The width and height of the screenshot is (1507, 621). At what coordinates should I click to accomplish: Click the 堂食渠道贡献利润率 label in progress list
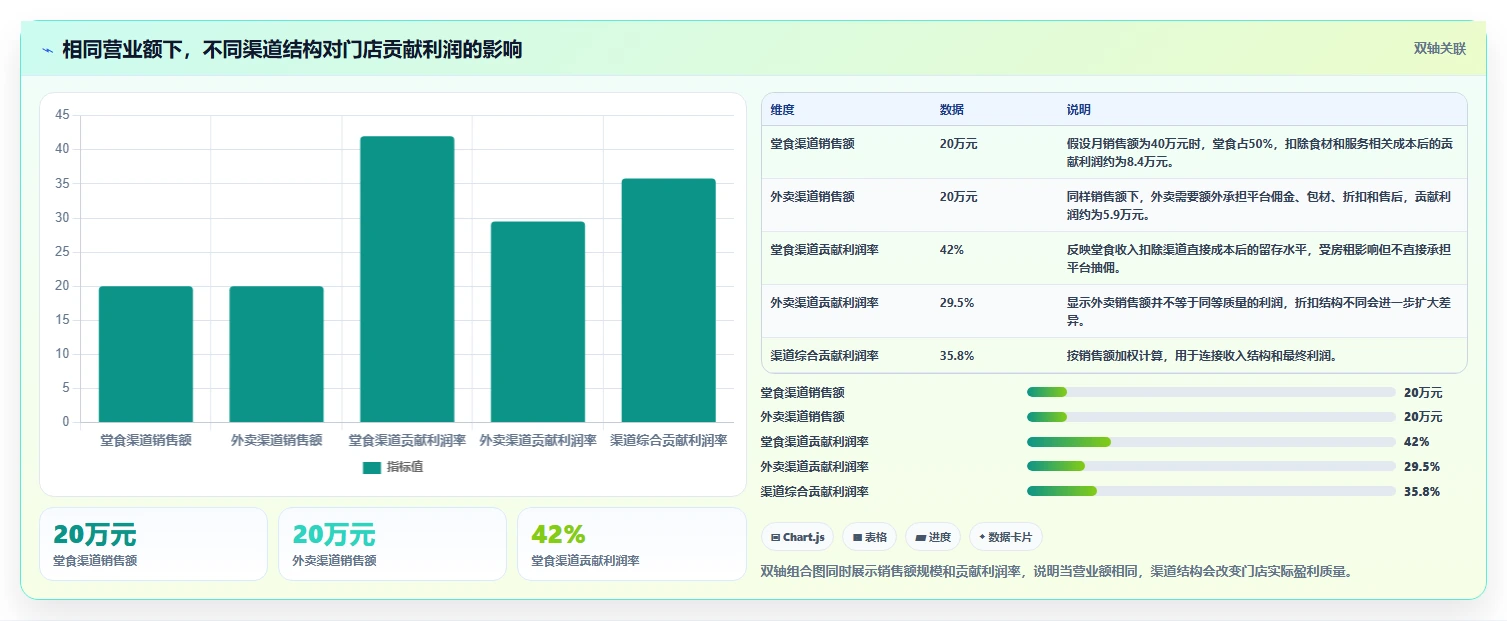(815, 442)
